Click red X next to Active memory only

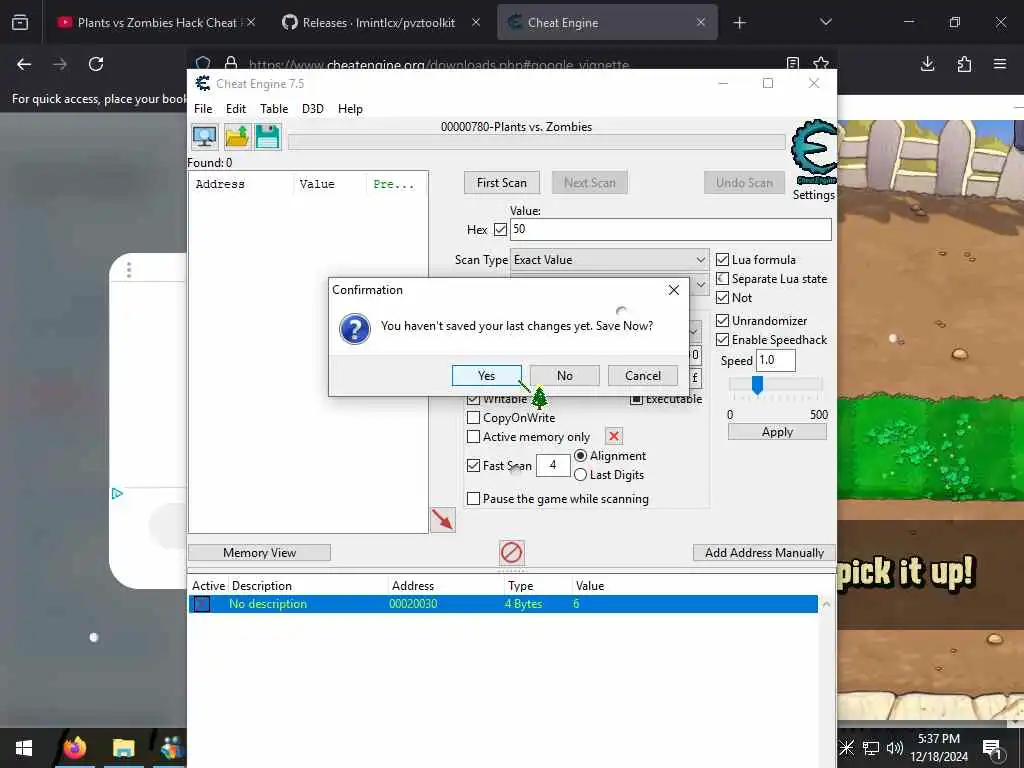(614, 436)
